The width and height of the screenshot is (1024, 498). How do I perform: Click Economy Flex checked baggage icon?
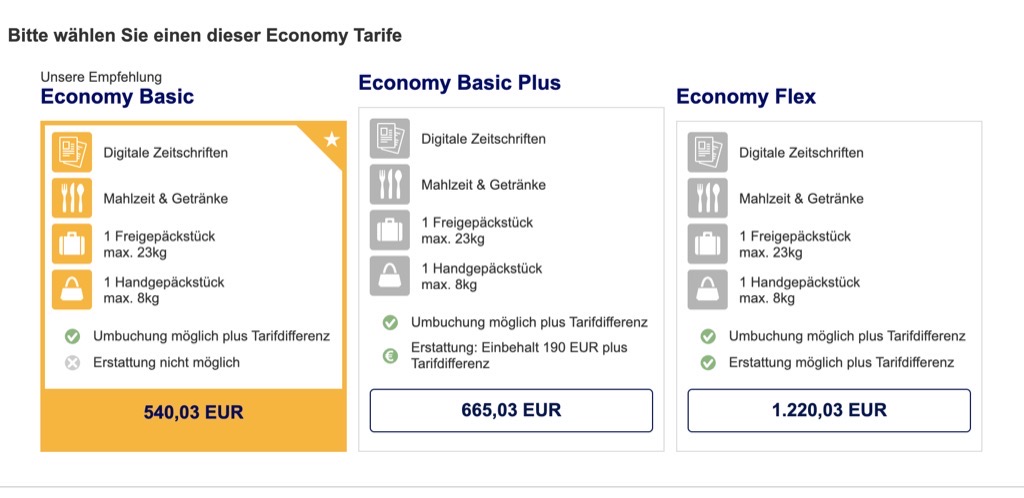pos(707,243)
